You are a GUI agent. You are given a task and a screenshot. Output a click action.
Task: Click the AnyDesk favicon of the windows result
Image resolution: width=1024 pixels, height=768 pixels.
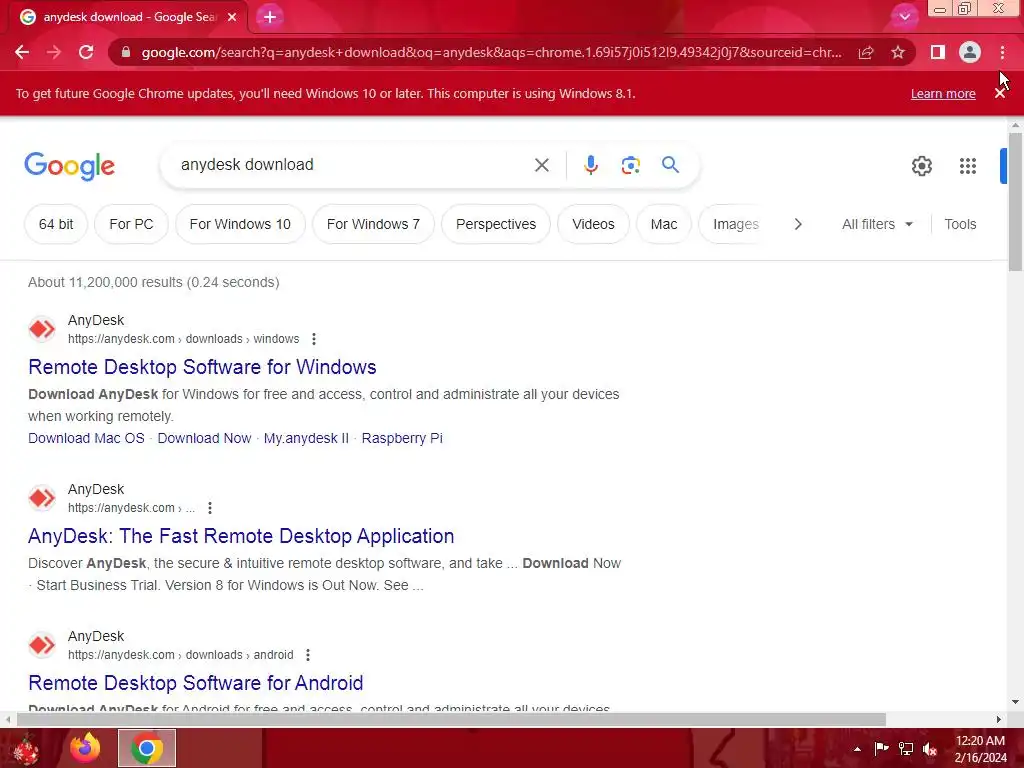[42, 328]
